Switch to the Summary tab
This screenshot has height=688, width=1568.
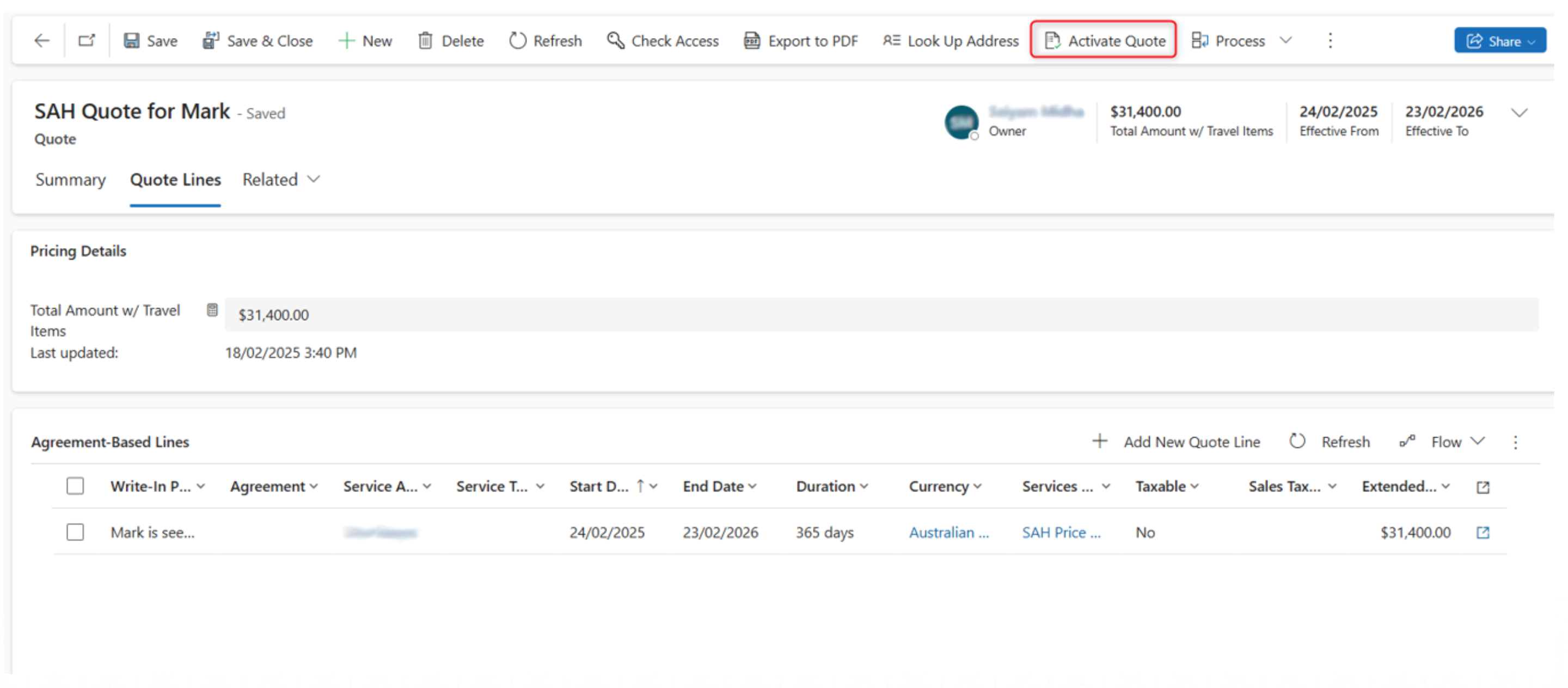pos(71,180)
